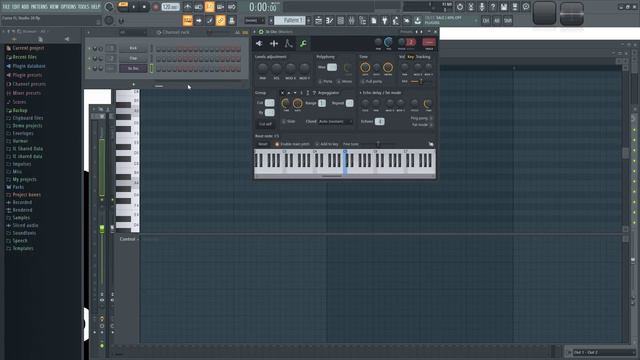Open the HELP menu
Viewport: 640px width, 360px height.
point(95,7)
